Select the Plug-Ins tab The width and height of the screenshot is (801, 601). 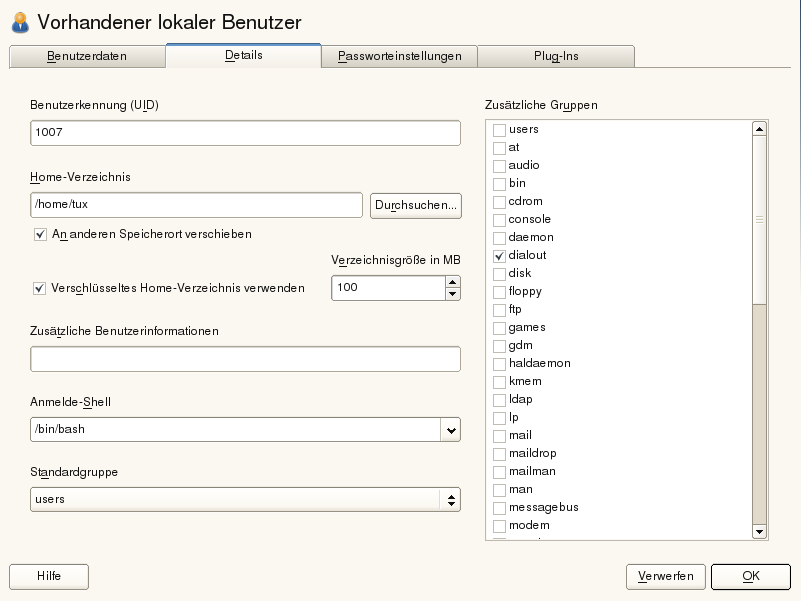pos(556,56)
